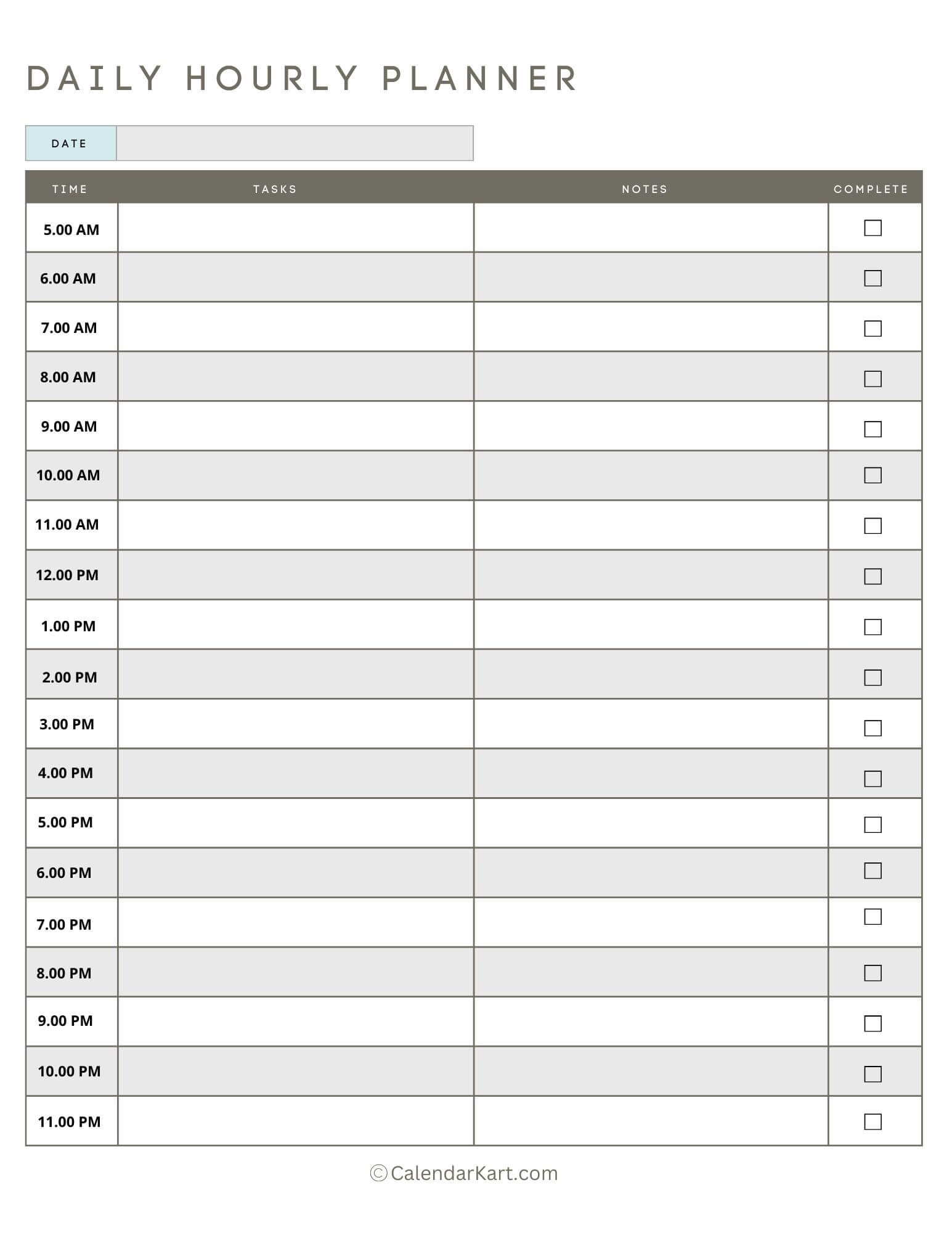
Task: Click the blue DATE label
Action: tap(71, 143)
